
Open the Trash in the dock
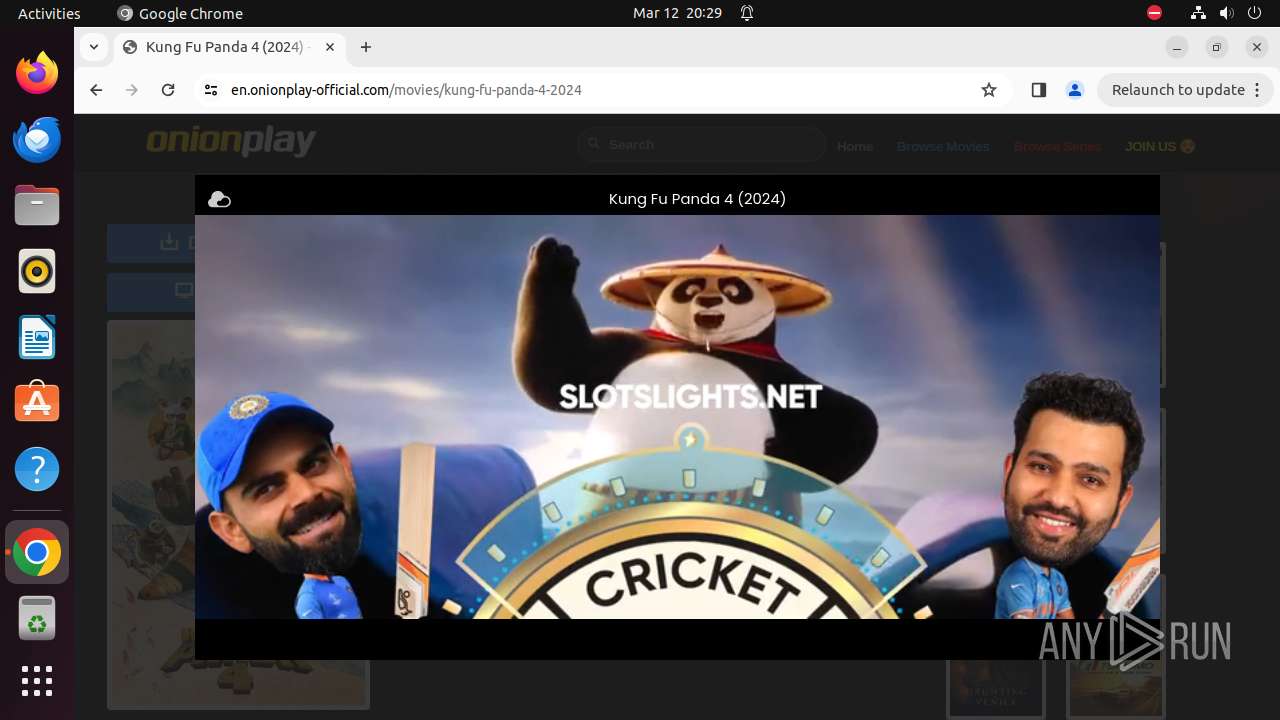click(37, 618)
